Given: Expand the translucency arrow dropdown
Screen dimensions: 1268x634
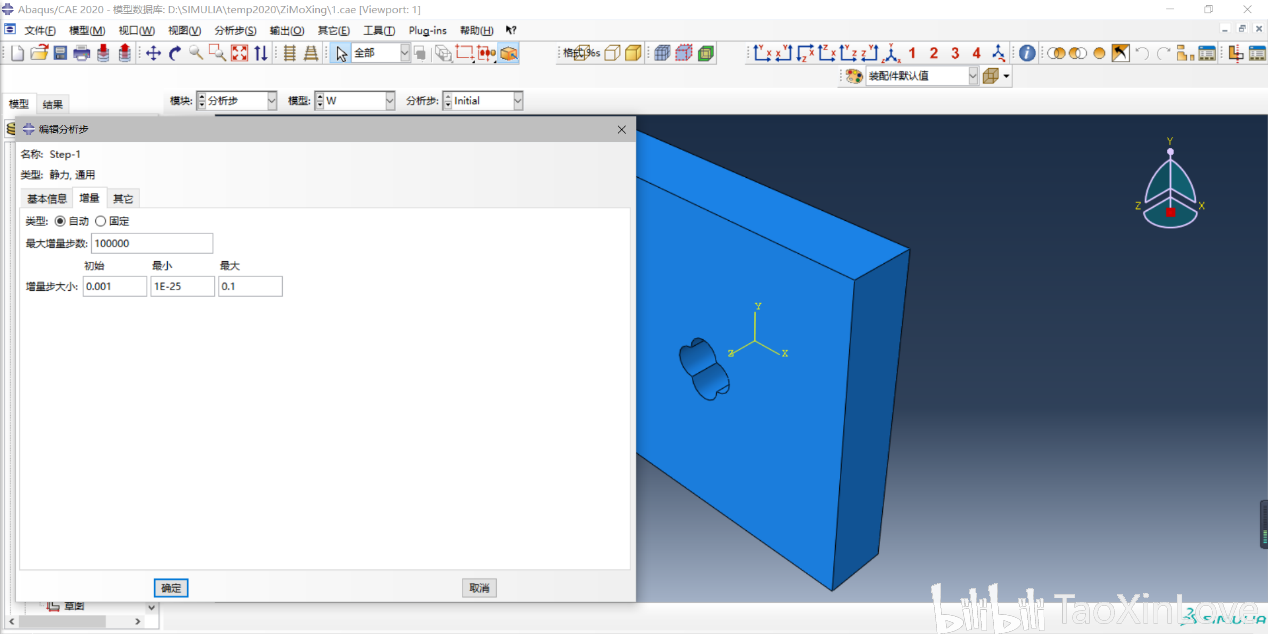Looking at the screenshot, I should pyautogui.click(x=1006, y=75).
